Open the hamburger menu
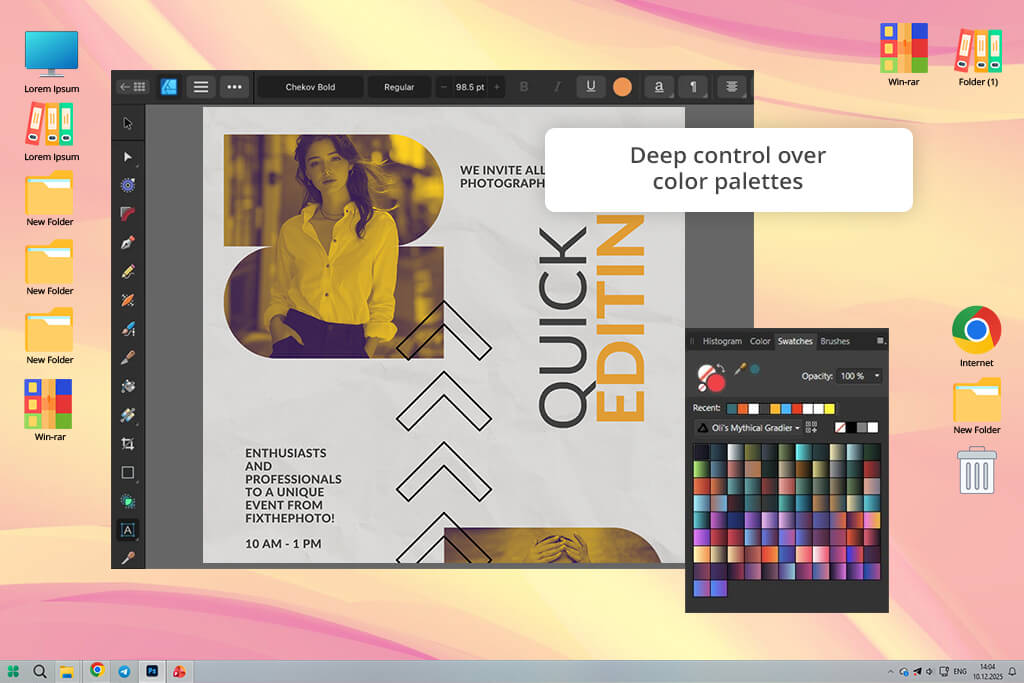The image size is (1024, 683). tap(201, 87)
